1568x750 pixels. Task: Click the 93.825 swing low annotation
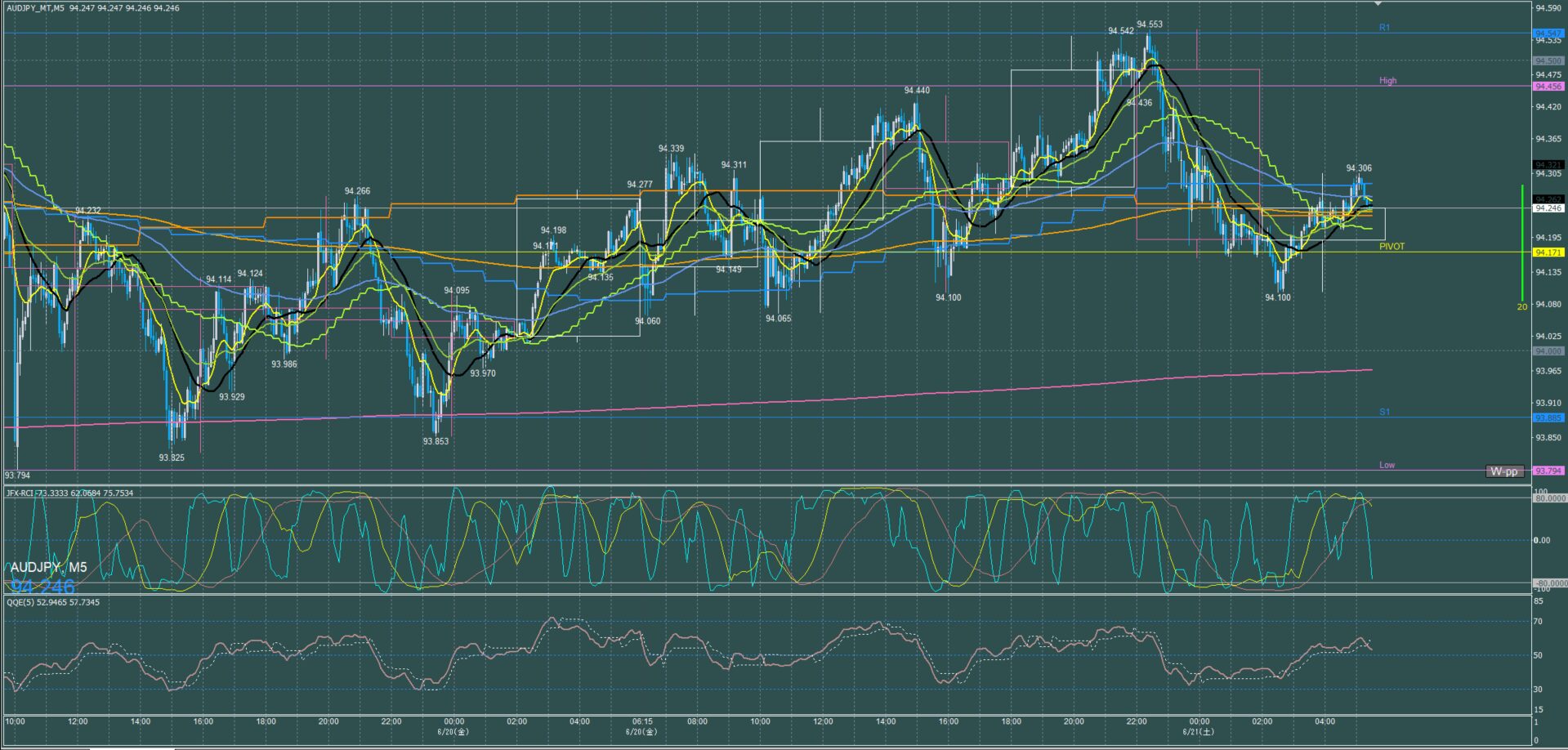[172, 458]
